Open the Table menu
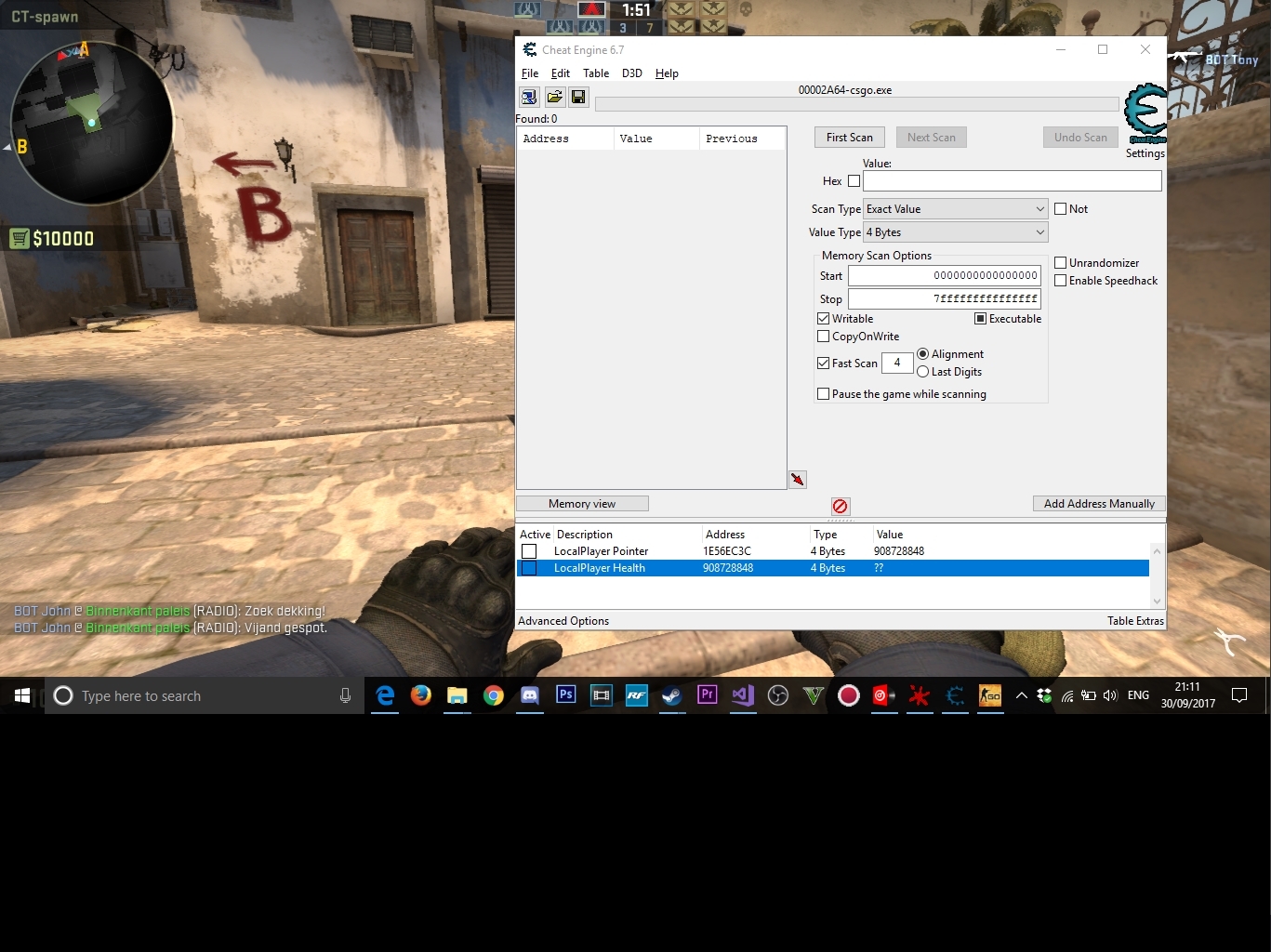 click(596, 73)
